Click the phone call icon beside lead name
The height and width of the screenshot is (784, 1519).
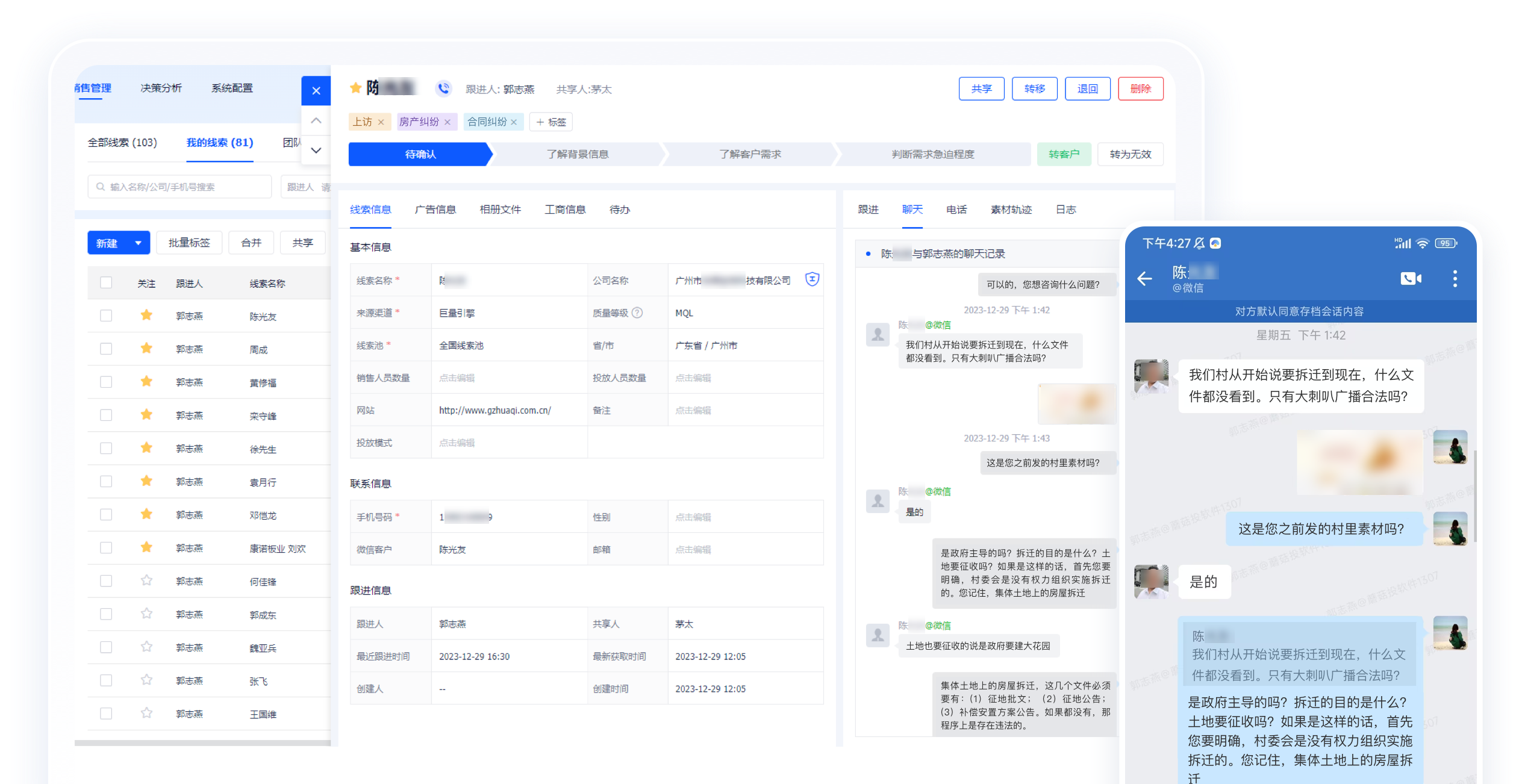[443, 89]
